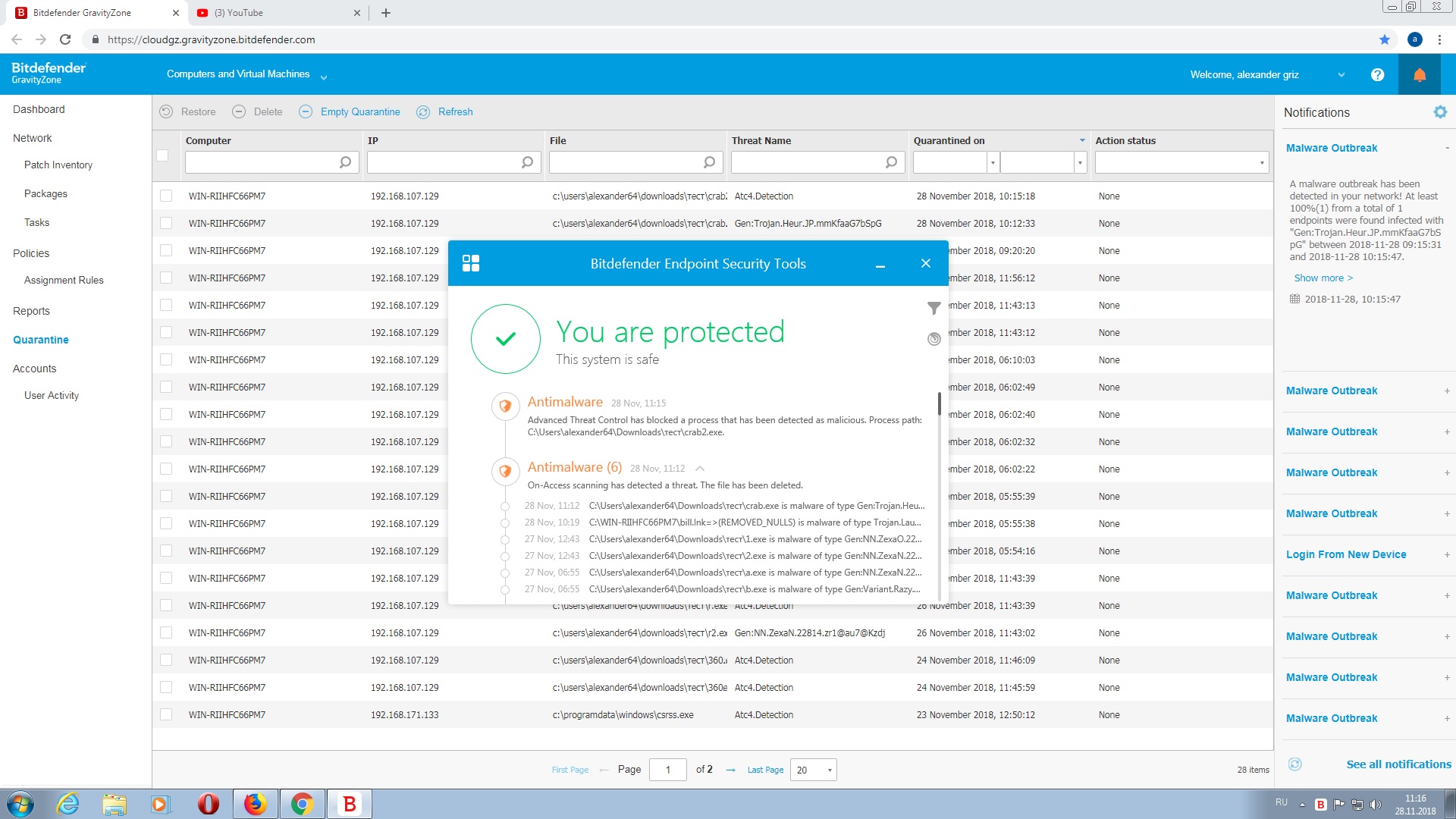Open the help question mark icon
1456x819 pixels.
(1377, 74)
